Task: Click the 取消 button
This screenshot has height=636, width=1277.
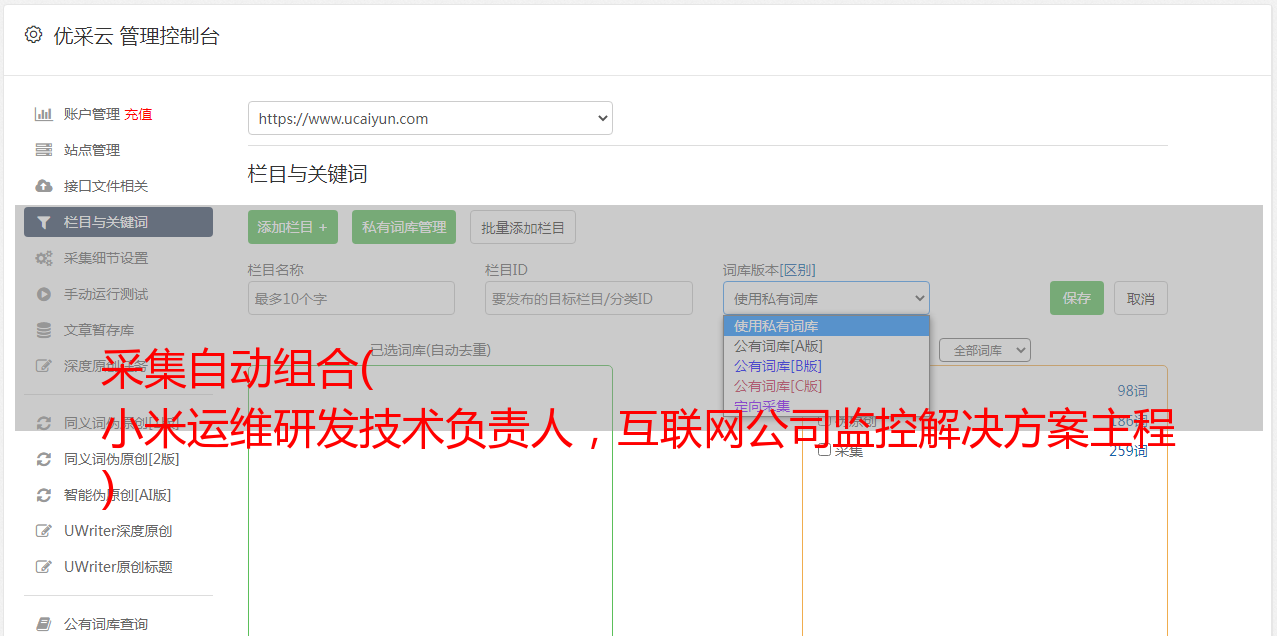Action: 1141,298
